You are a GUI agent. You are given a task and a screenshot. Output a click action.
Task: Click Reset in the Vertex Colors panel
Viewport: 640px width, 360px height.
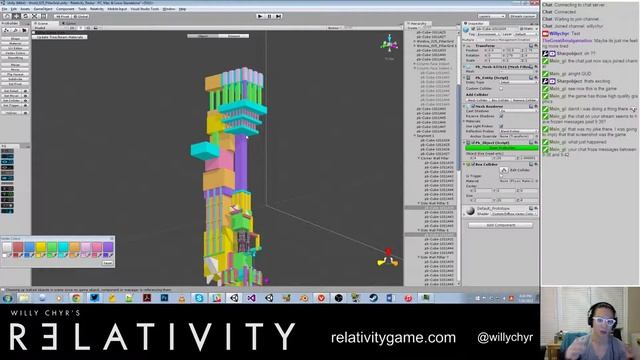tap(107, 263)
